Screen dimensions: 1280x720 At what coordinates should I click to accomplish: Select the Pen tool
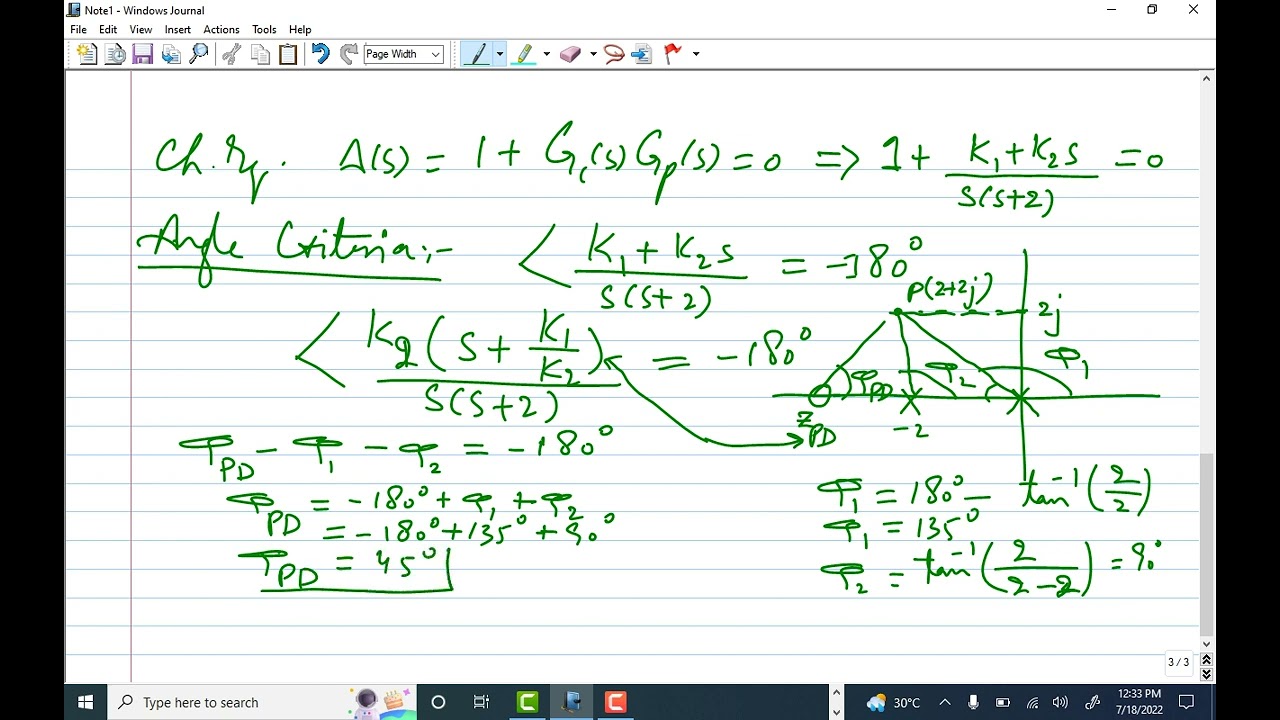[477, 54]
